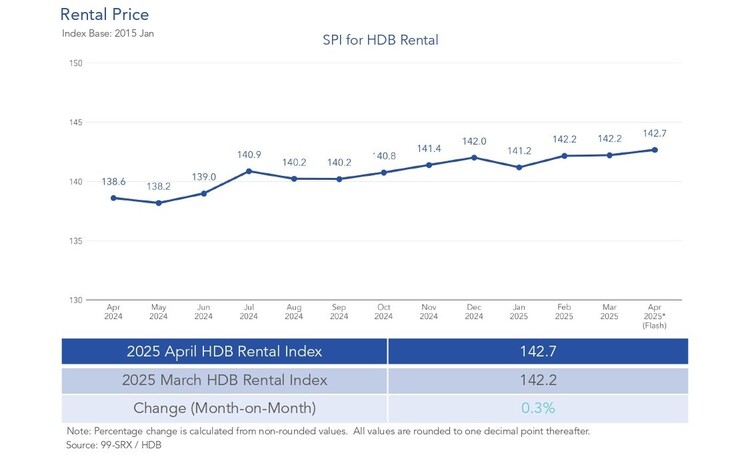Select the 'Oct 2024' x-axis label

[x=384, y=311]
